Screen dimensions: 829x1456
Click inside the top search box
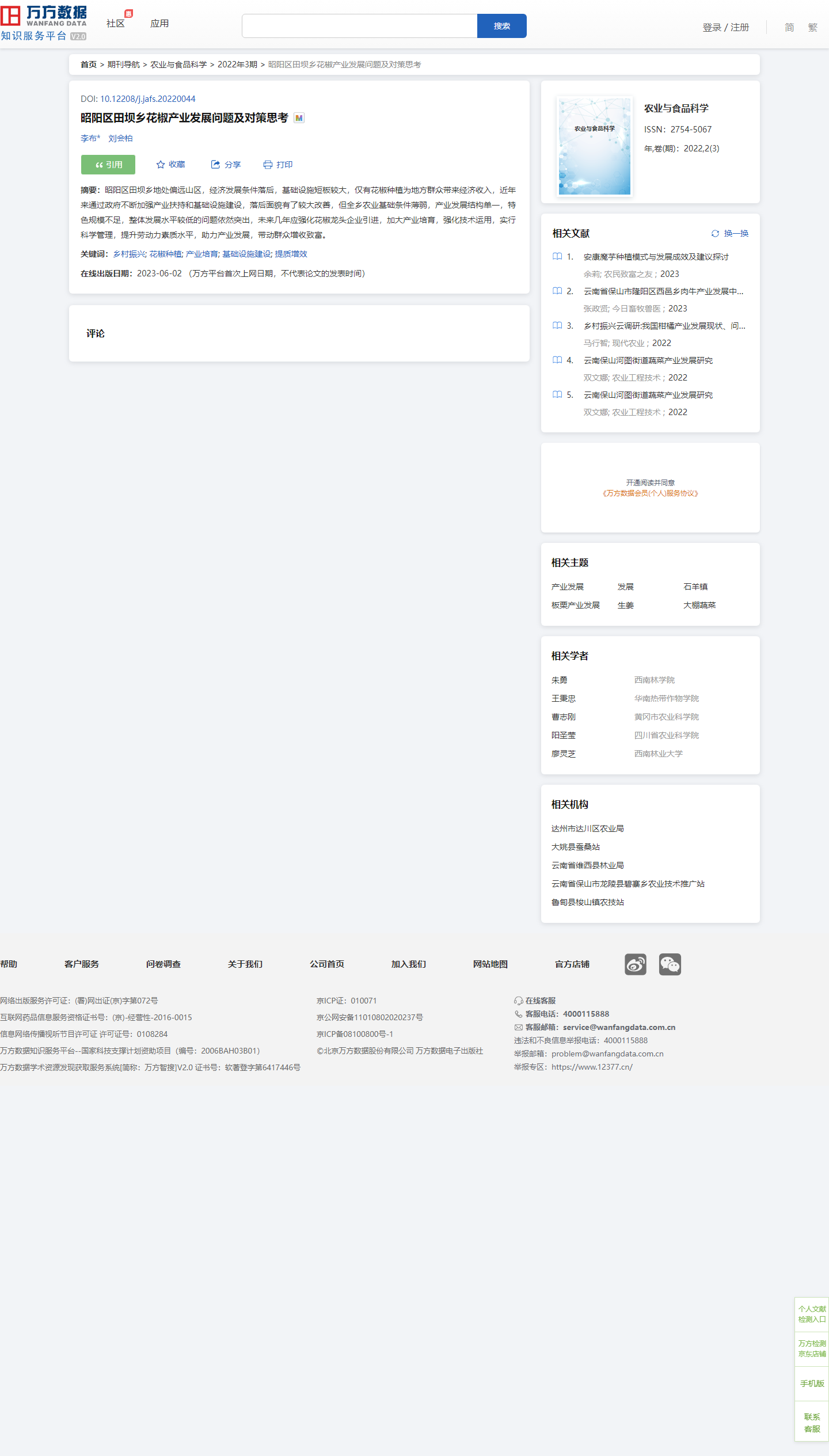click(359, 26)
